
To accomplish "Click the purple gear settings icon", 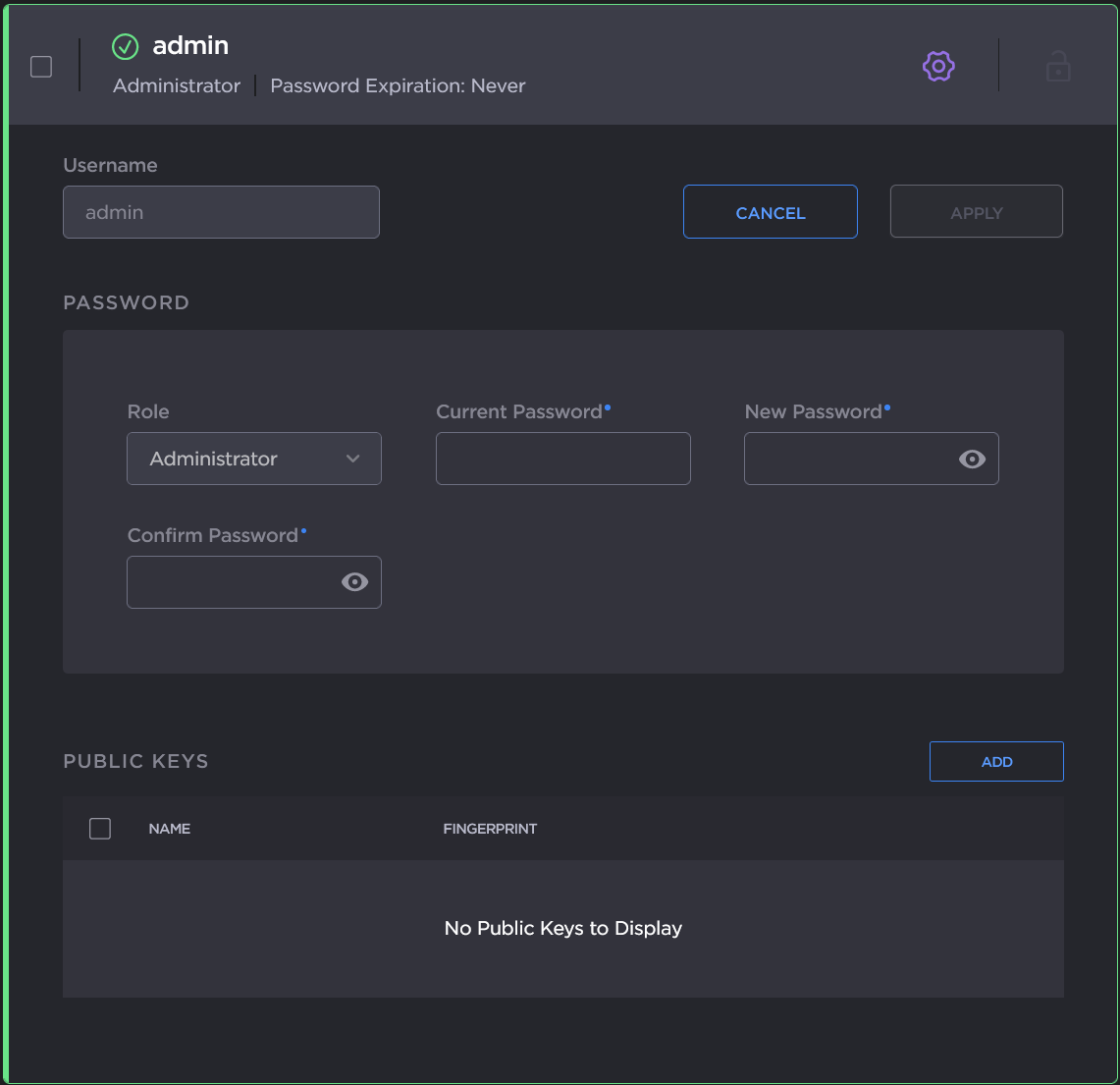I will pos(938,66).
